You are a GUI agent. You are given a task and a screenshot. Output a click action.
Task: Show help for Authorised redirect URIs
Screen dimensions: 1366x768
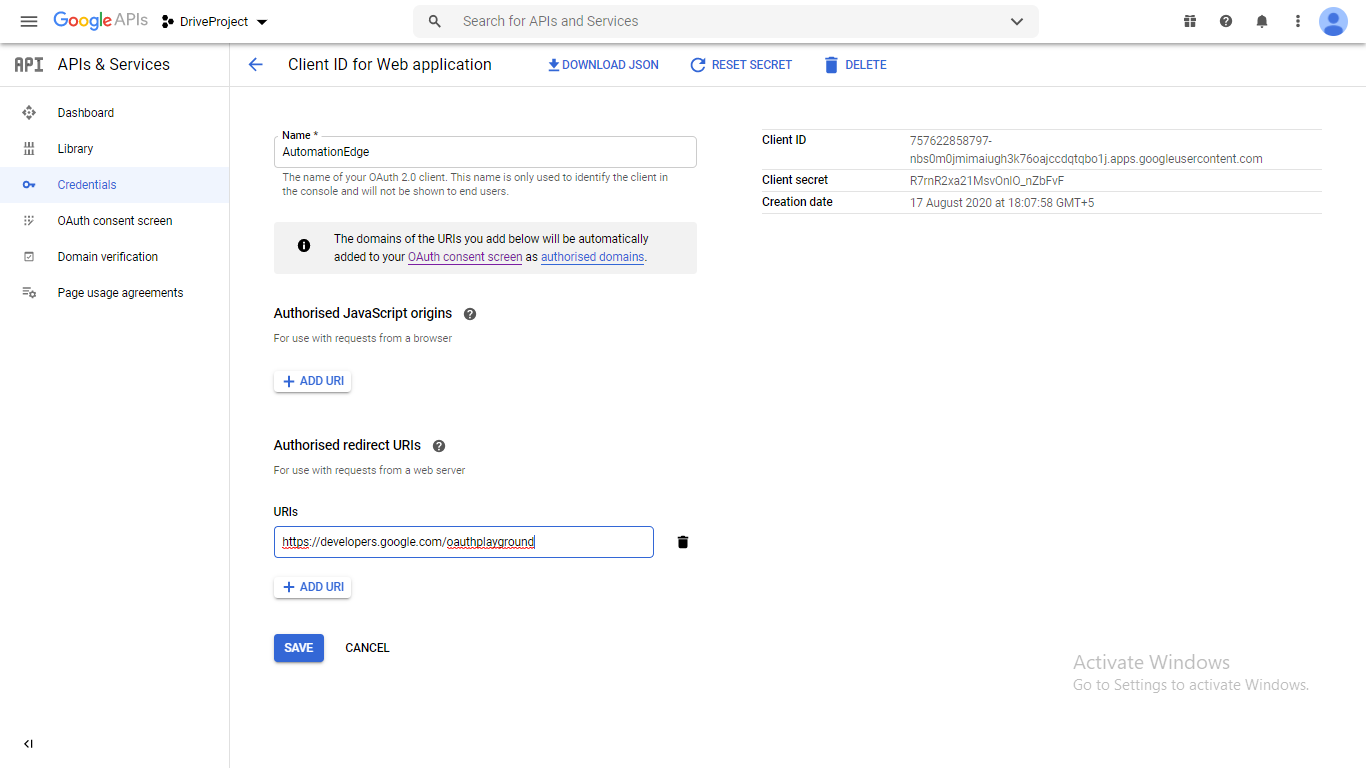click(439, 446)
